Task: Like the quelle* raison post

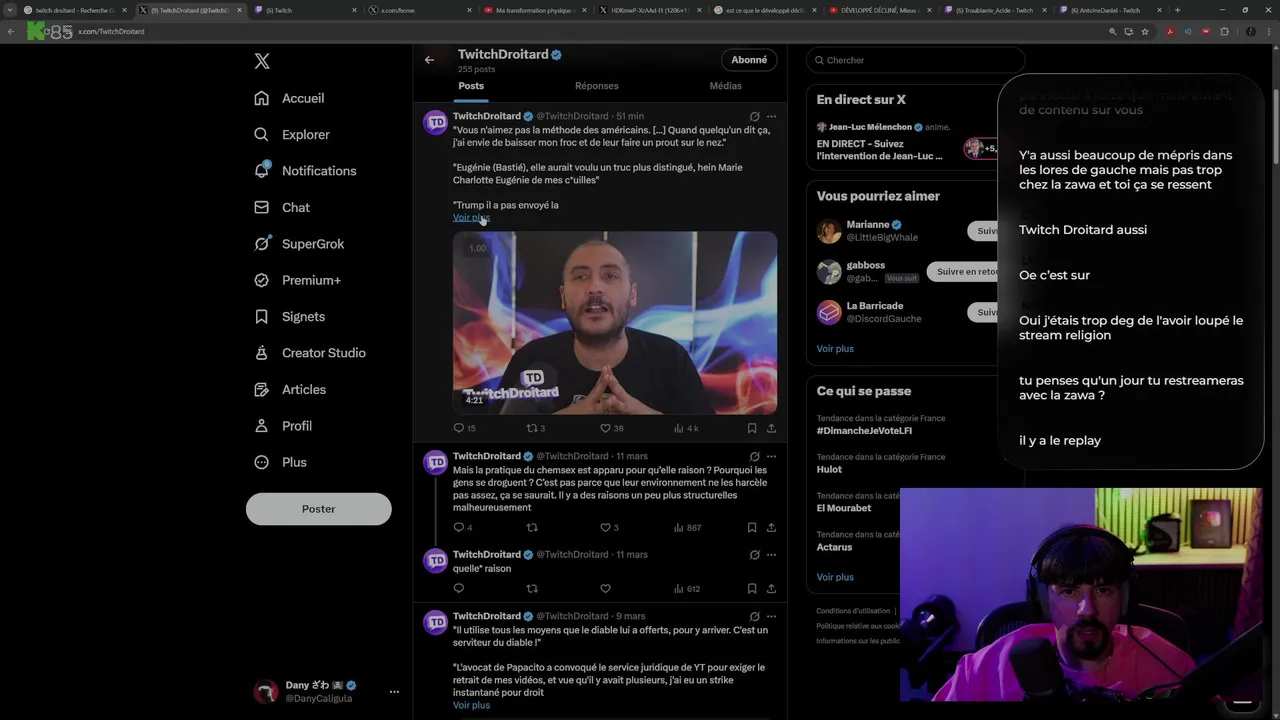Action: click(605, 589)
